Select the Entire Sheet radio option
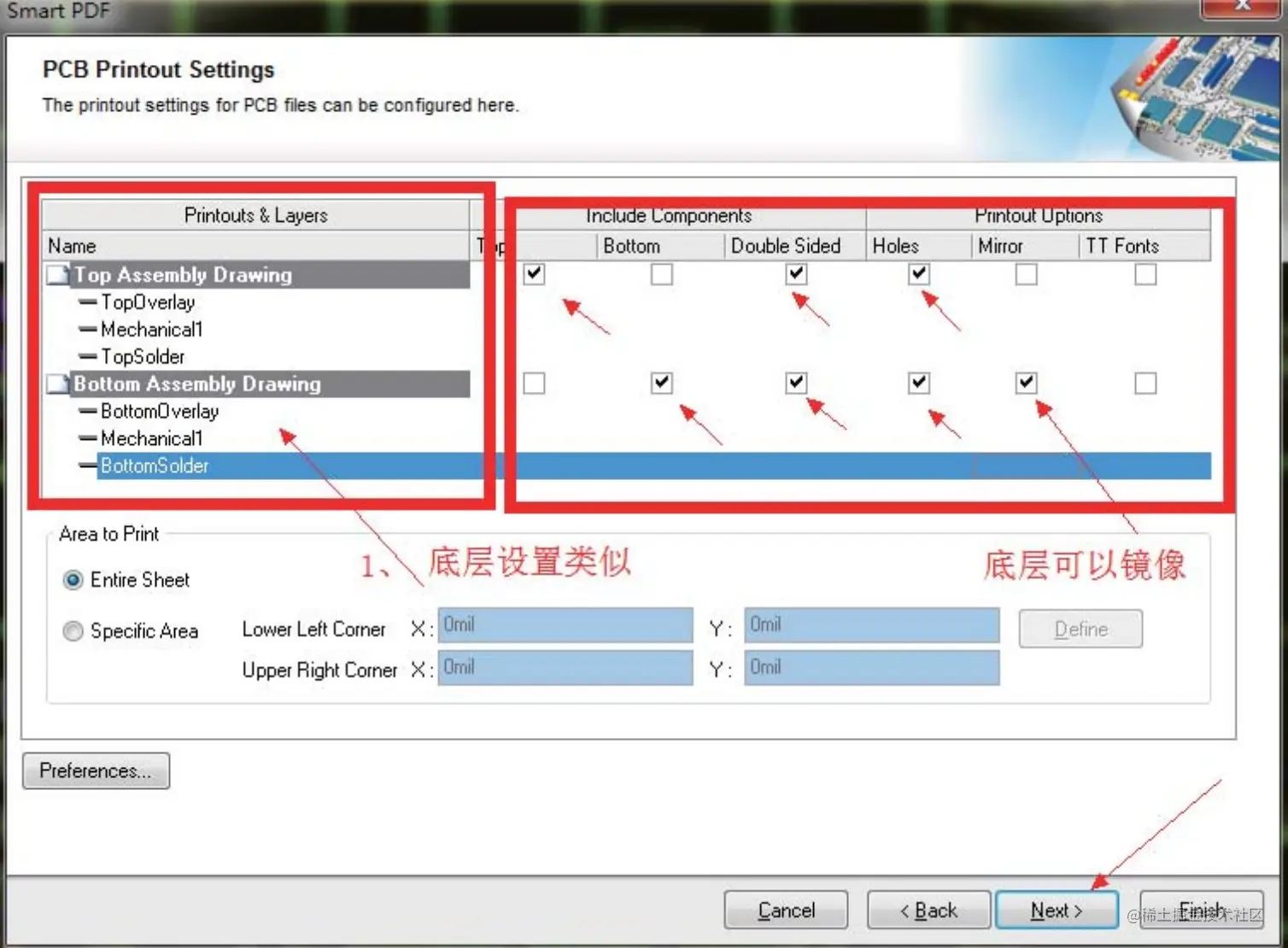The width and height of the screenshot is (1288, 948). pos(73,581)
